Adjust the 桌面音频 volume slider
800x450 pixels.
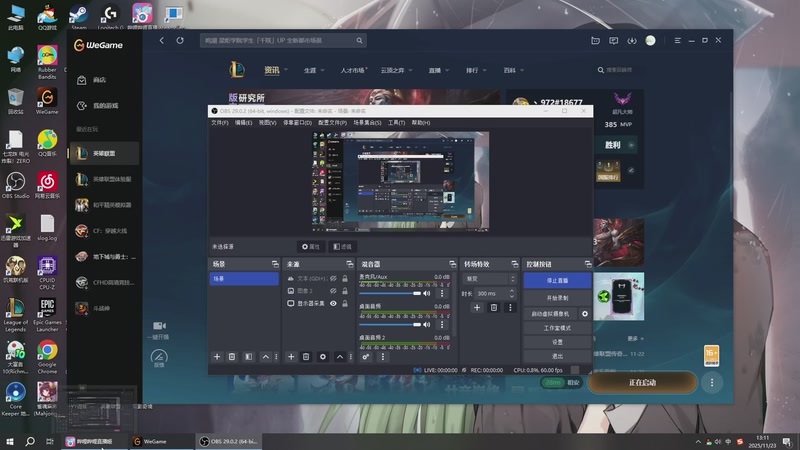390,324
